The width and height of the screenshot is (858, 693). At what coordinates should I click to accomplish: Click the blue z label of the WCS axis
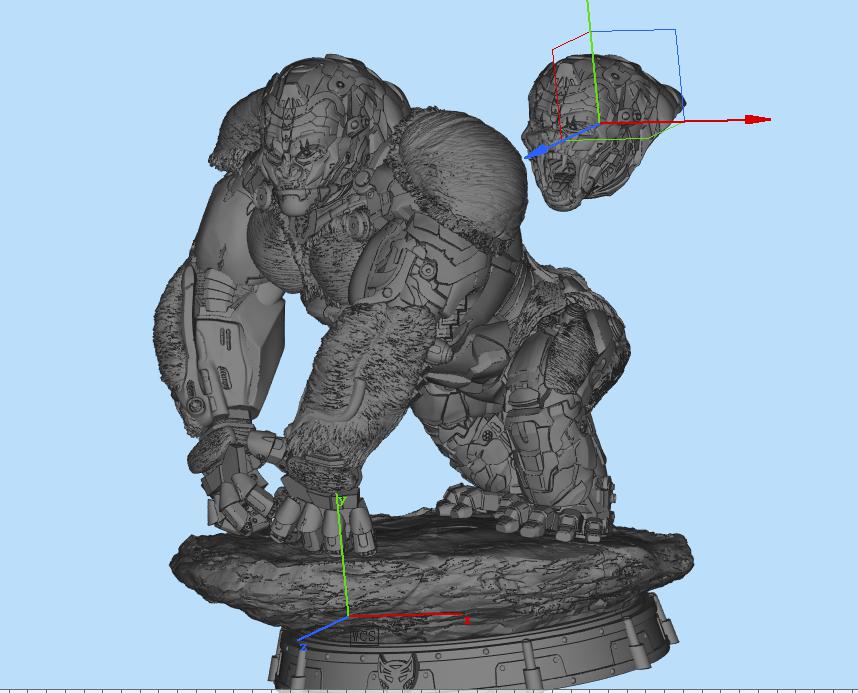click(303, 648)
